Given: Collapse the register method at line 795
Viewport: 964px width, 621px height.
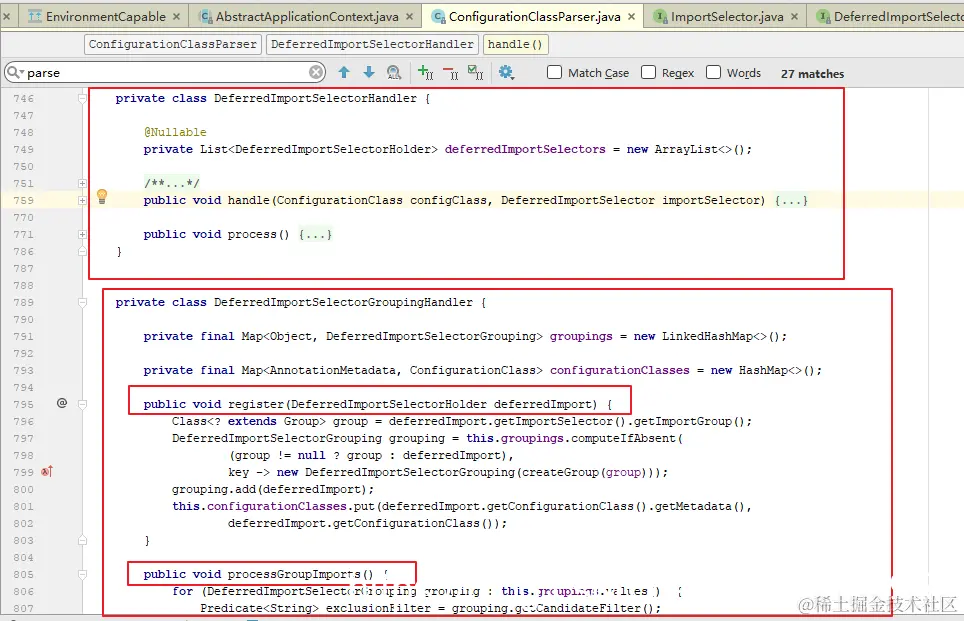Looking at the screenshot, I should 82,404.
